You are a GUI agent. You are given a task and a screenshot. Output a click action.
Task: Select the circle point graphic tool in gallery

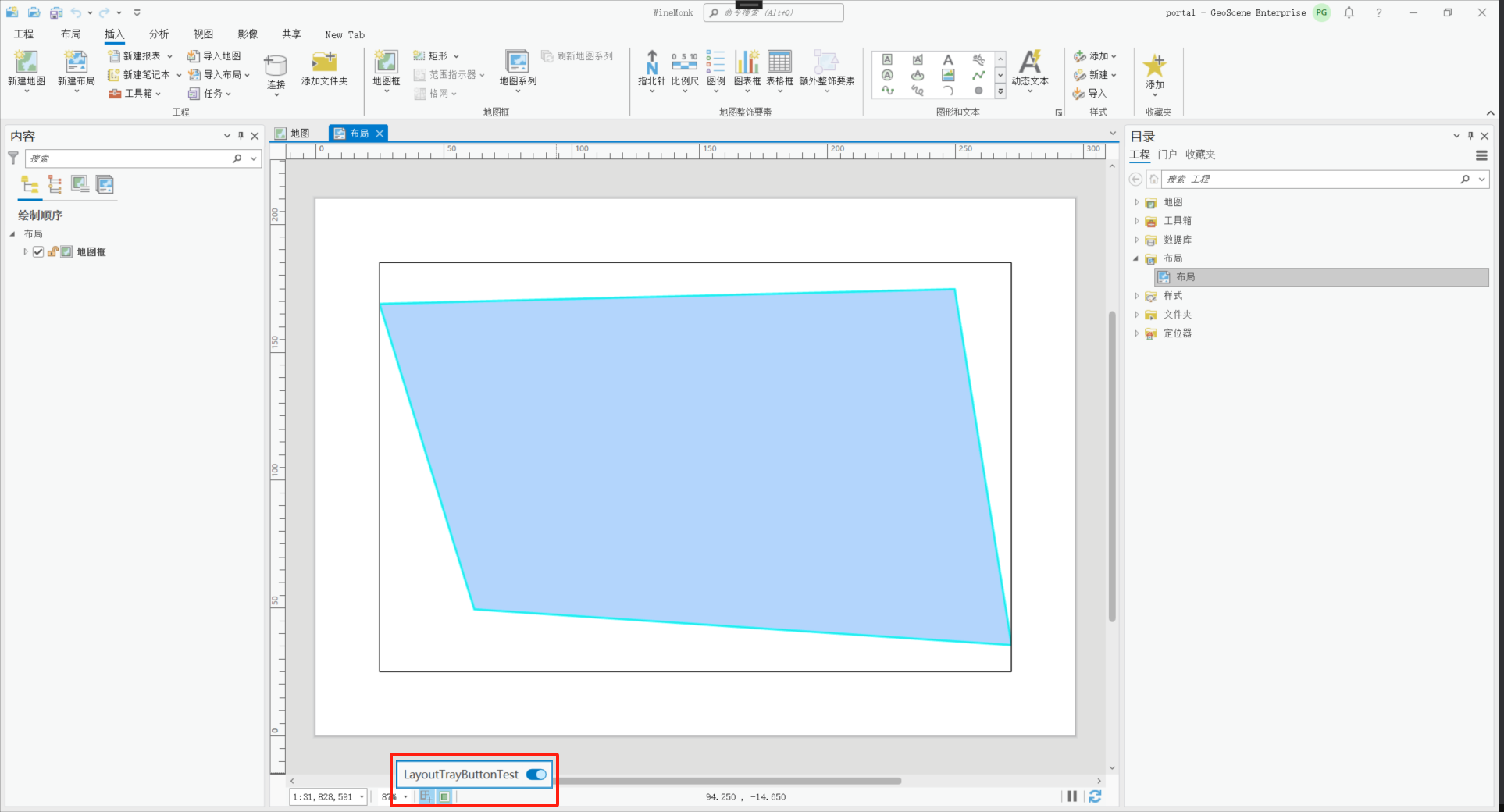pos(978,91)
